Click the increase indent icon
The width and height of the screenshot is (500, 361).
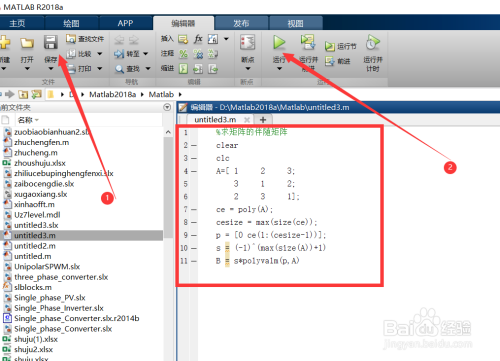pyautogui.click(x=198, y=69)
